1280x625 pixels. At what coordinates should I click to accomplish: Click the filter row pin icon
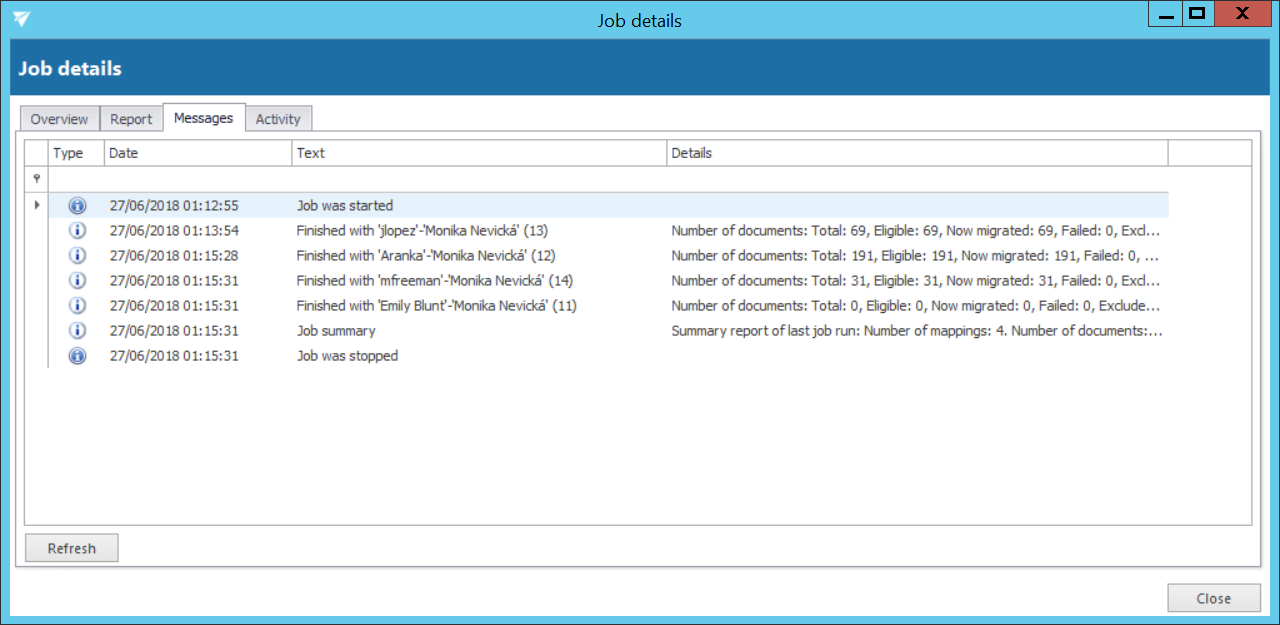click(x=37, y=179)
